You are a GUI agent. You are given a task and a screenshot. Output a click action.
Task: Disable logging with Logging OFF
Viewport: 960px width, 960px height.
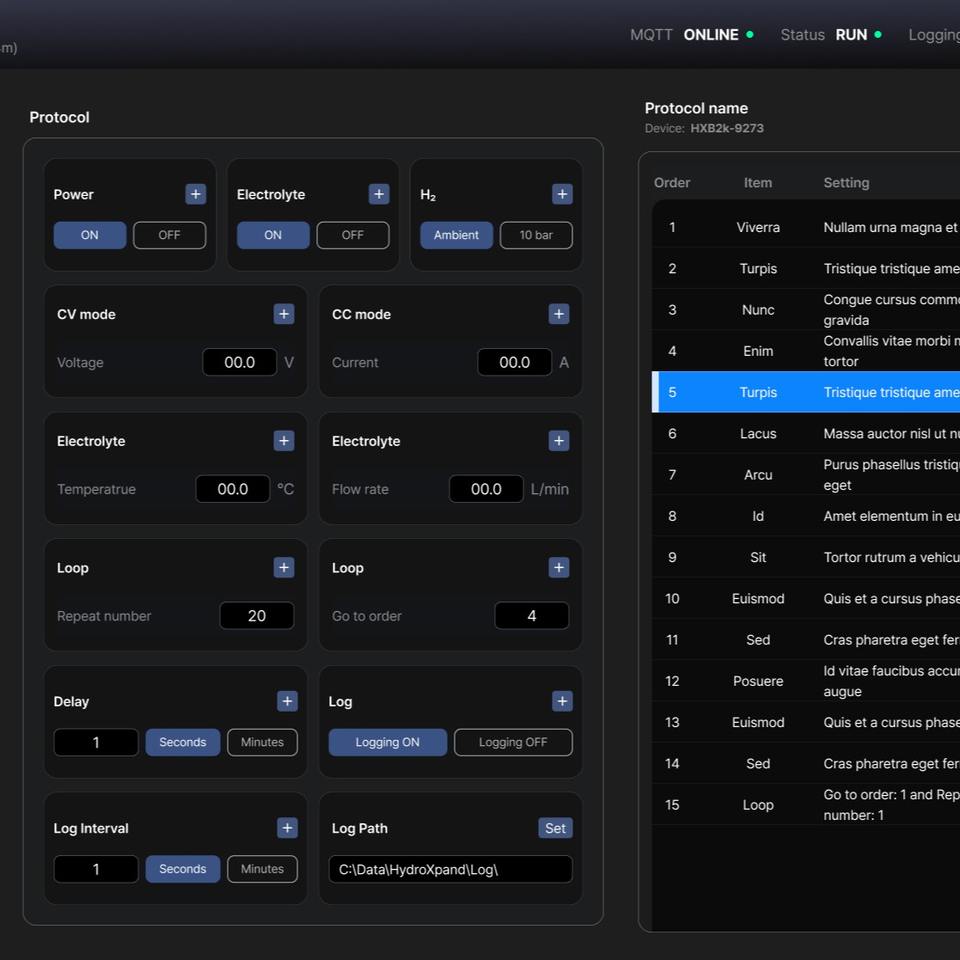pyautogui.click(x=513, y=742)
